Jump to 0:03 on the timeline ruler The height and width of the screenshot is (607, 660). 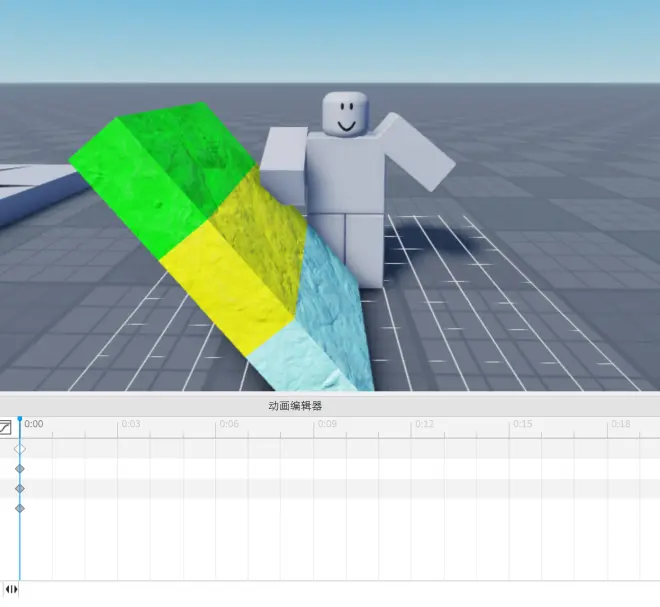click(131, 424)
